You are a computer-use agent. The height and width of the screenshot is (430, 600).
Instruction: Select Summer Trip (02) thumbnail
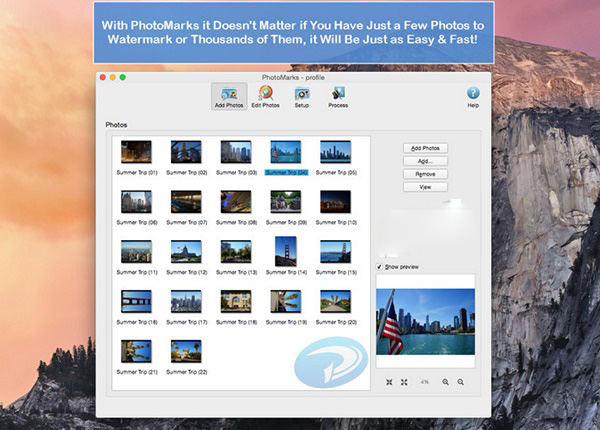(186, 152)
